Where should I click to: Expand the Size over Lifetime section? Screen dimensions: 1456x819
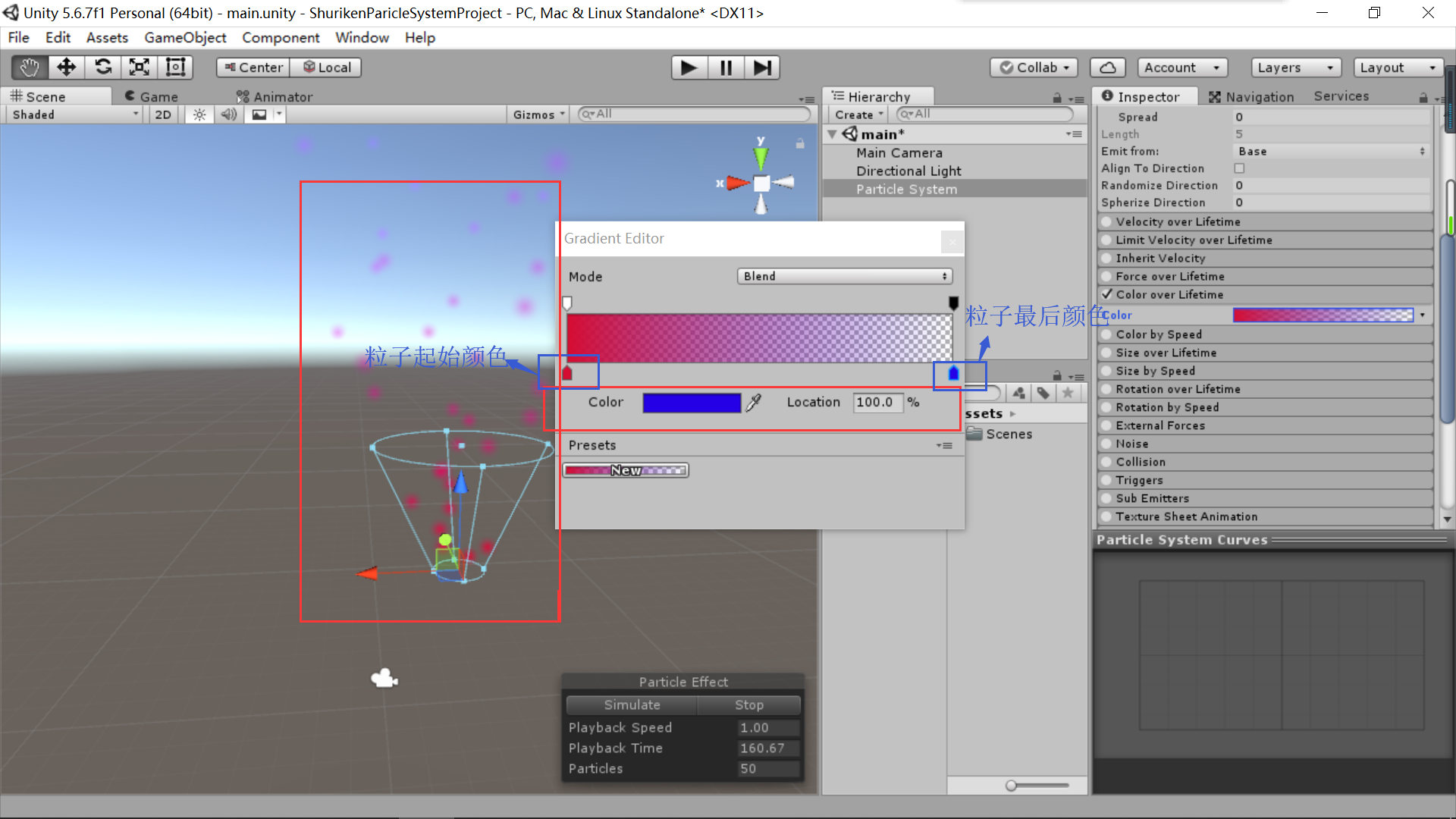(x=1165, y=352)
